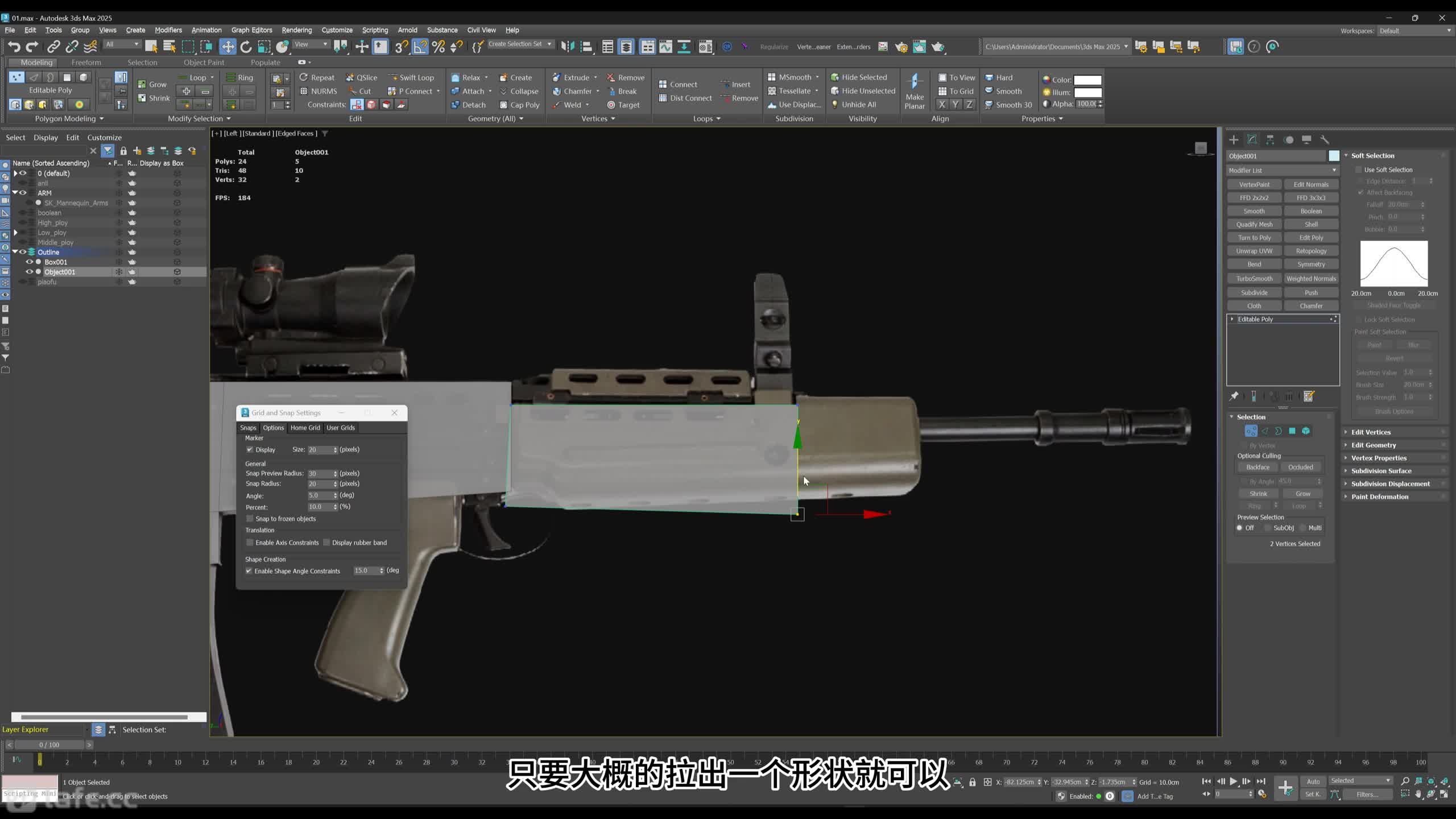Click the Cut tool
This screenshot has height=819, width=1456.
(360, 91)
